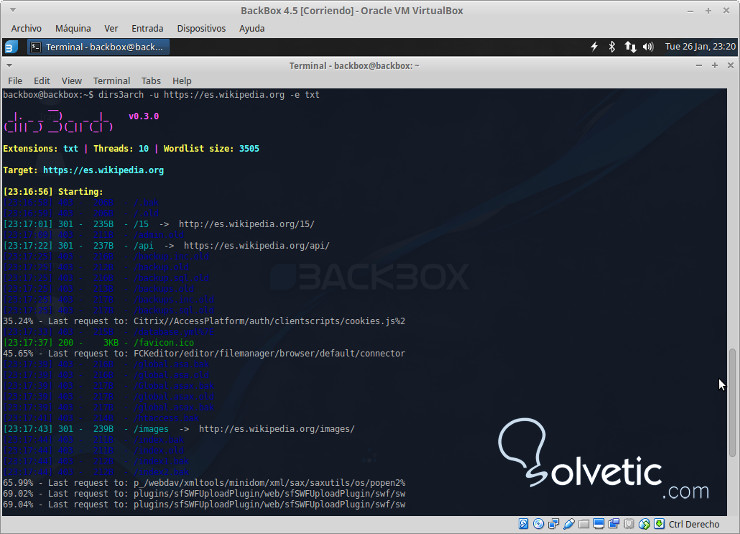The height and width of the screenshot is (534, 740).
Task: Click the VirtualBox mouse integration icon
Action: pos(644,524)
